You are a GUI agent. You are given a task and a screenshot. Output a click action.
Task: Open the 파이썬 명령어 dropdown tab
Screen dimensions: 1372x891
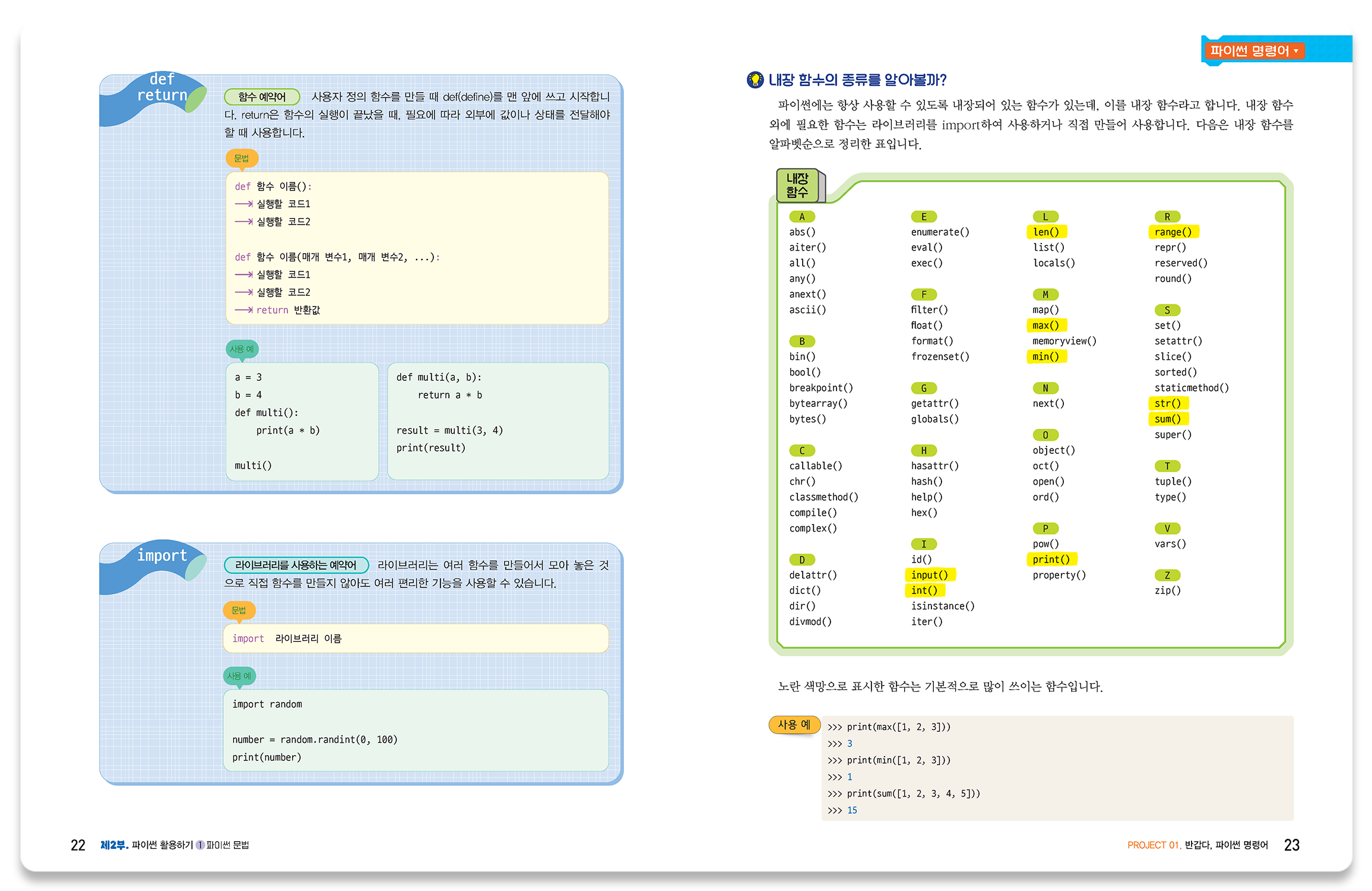click(1254, 51)
